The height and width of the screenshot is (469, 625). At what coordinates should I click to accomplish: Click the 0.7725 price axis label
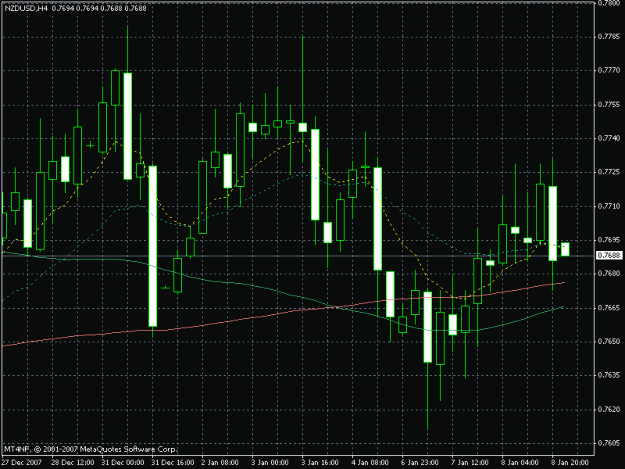coord(609,172)
